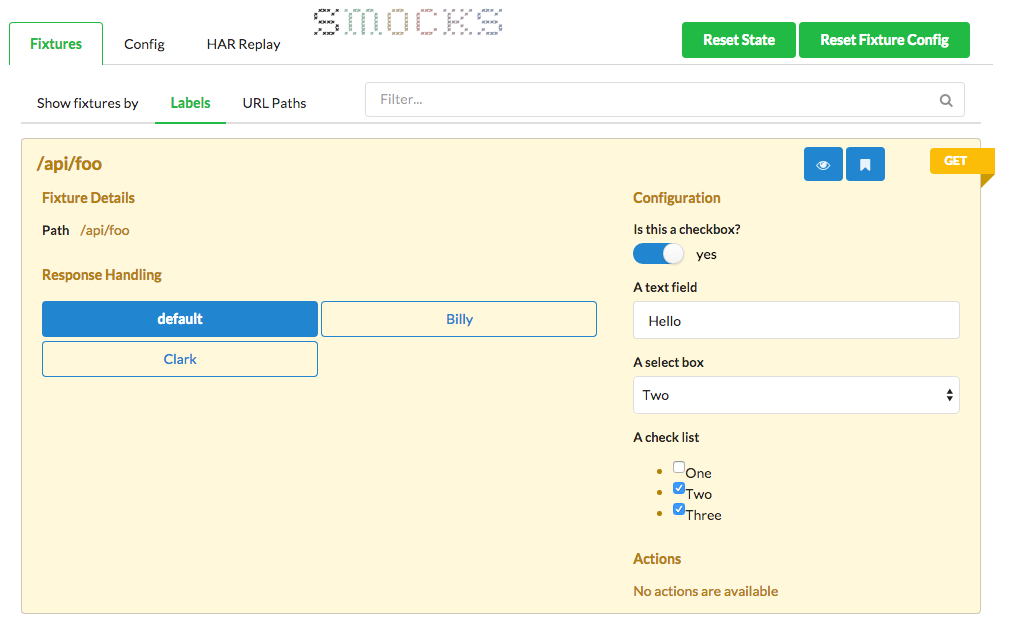Select the Fixtures tab
Image resolution: width=1009 pixels, height=622 pixels.
coord(56,44)
